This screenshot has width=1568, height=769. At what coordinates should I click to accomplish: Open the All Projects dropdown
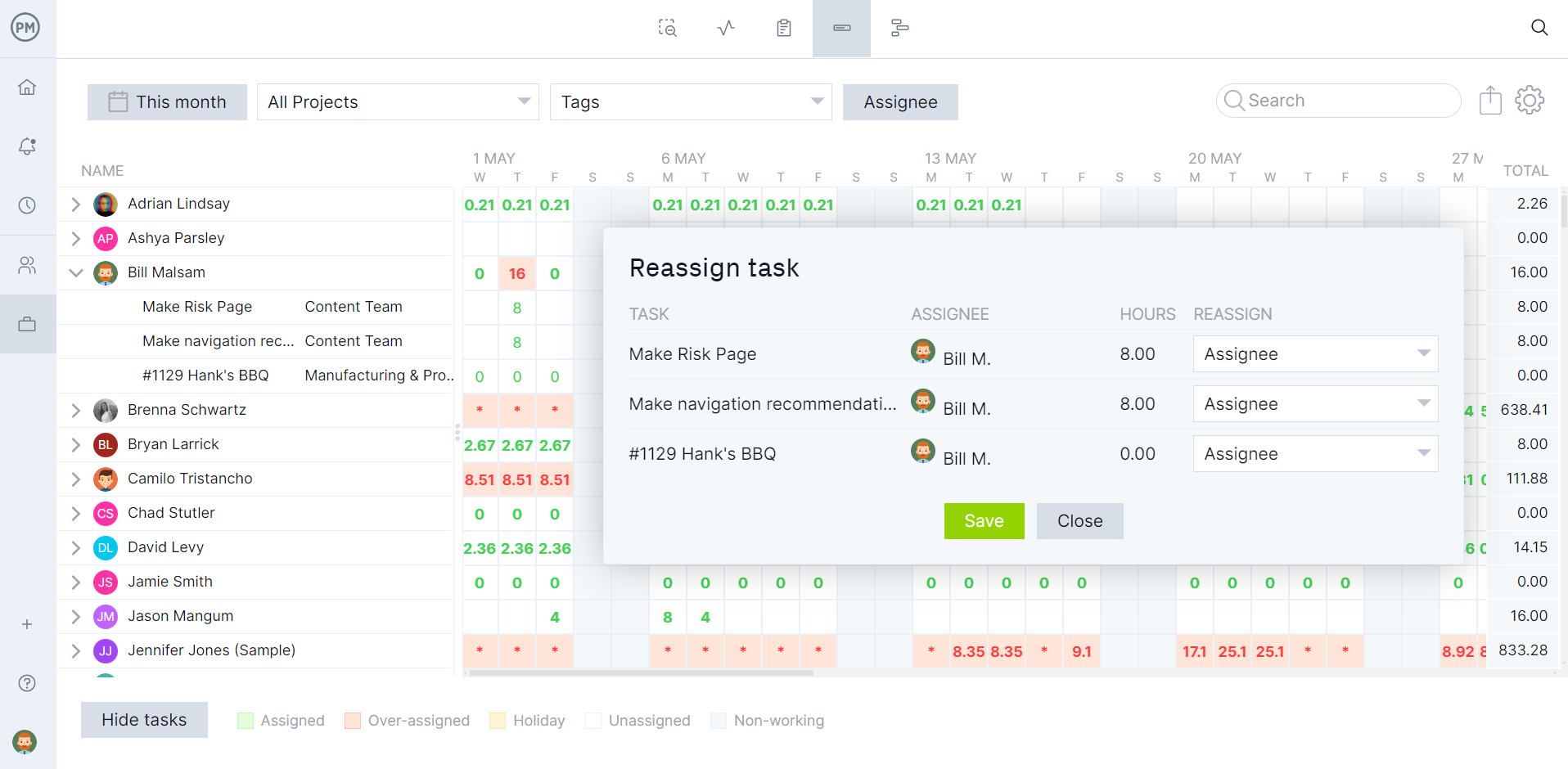[x=398, y=102]
